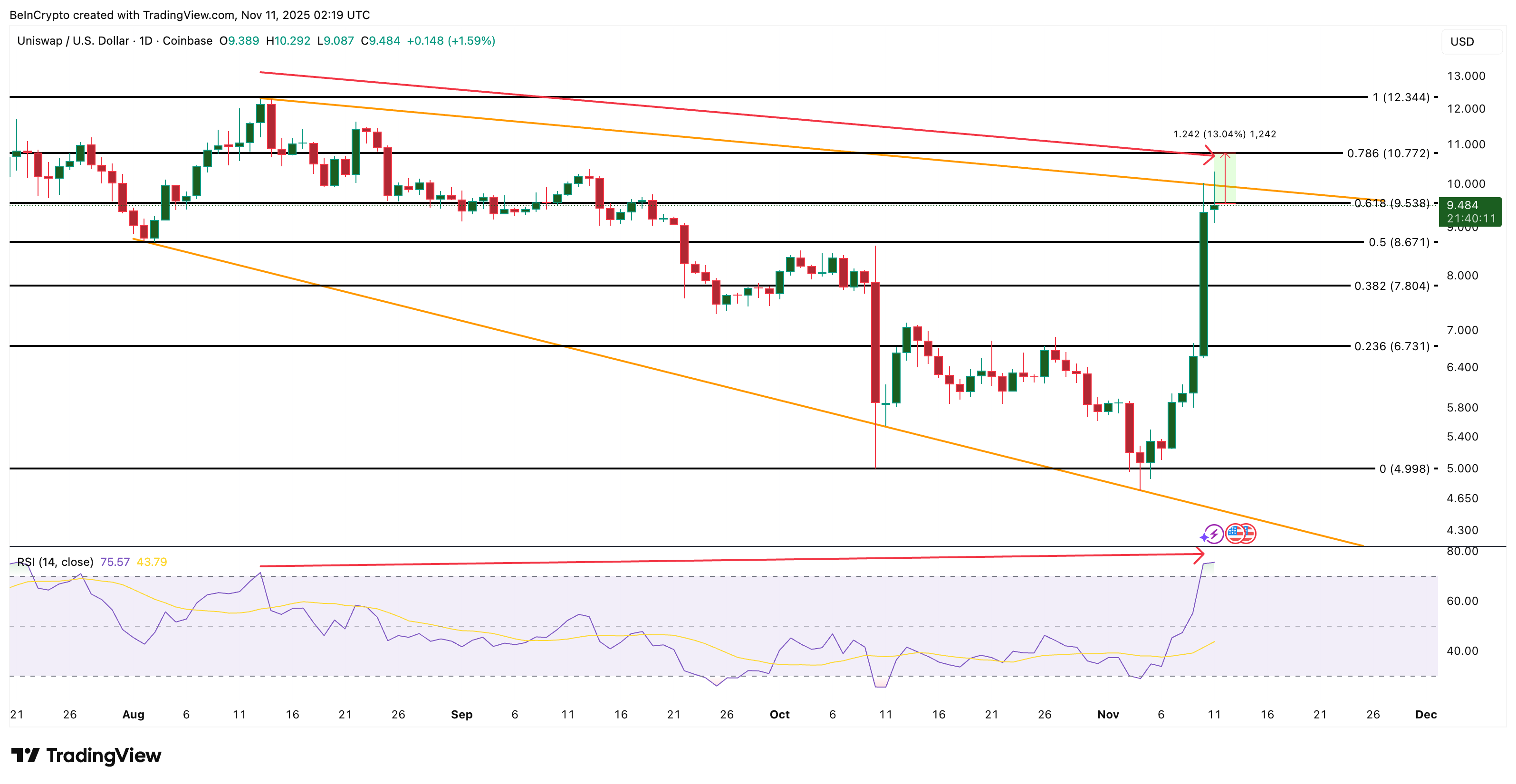
Task: Click the purple RSI reading 75.57
Action: coord(115,562)
